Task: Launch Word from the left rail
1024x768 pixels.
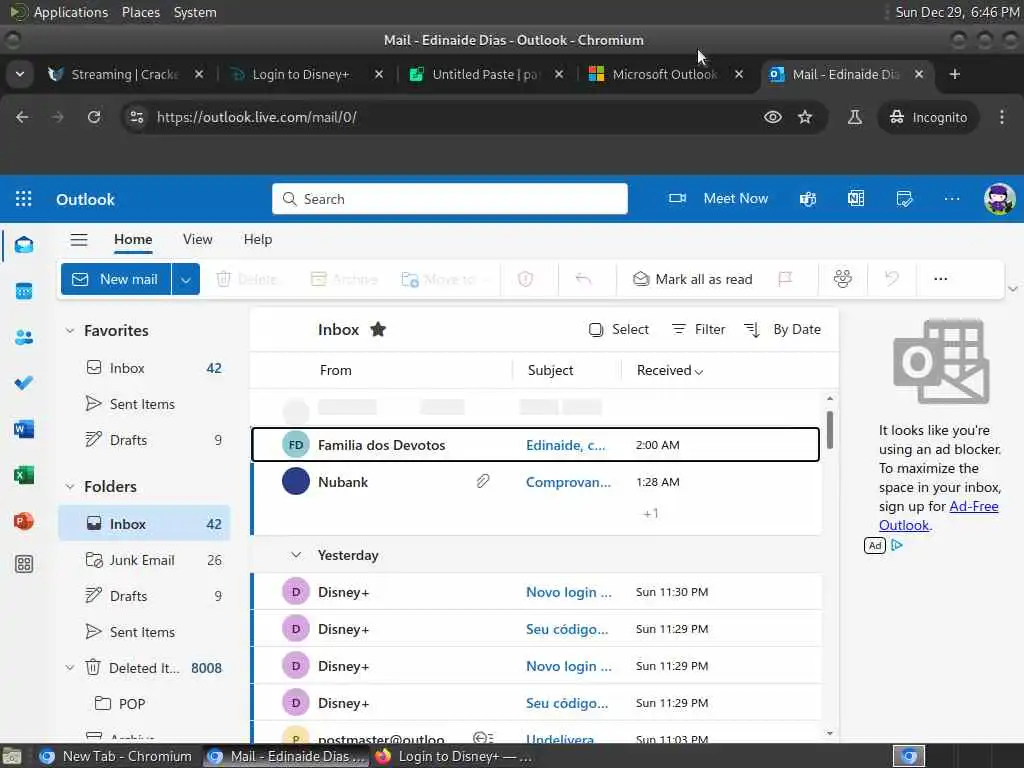Action: pyautogui.click(x=24, y=429)
